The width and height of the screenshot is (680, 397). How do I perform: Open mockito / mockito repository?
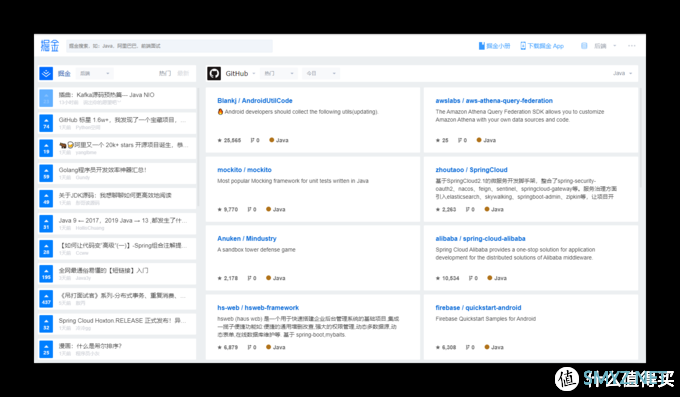pyautogui.click(x=244, y=170)
